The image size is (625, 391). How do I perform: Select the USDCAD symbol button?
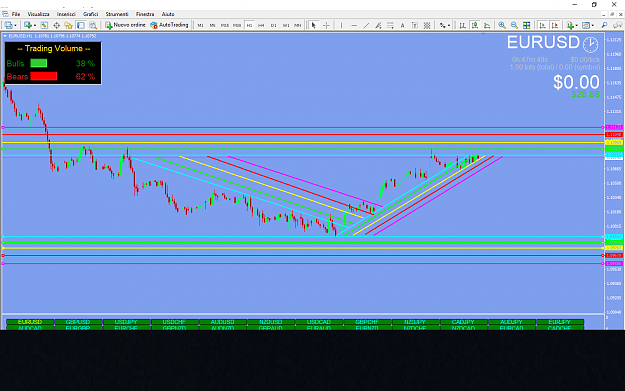(319, 322)
